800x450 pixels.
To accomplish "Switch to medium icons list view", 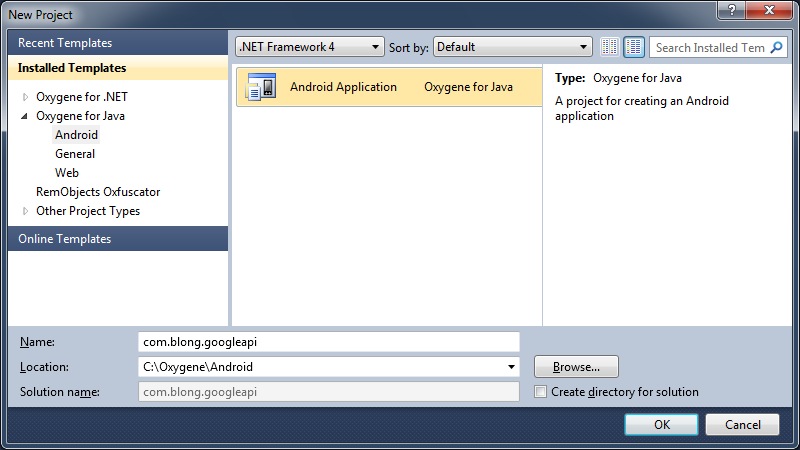I will pos(634,47).
